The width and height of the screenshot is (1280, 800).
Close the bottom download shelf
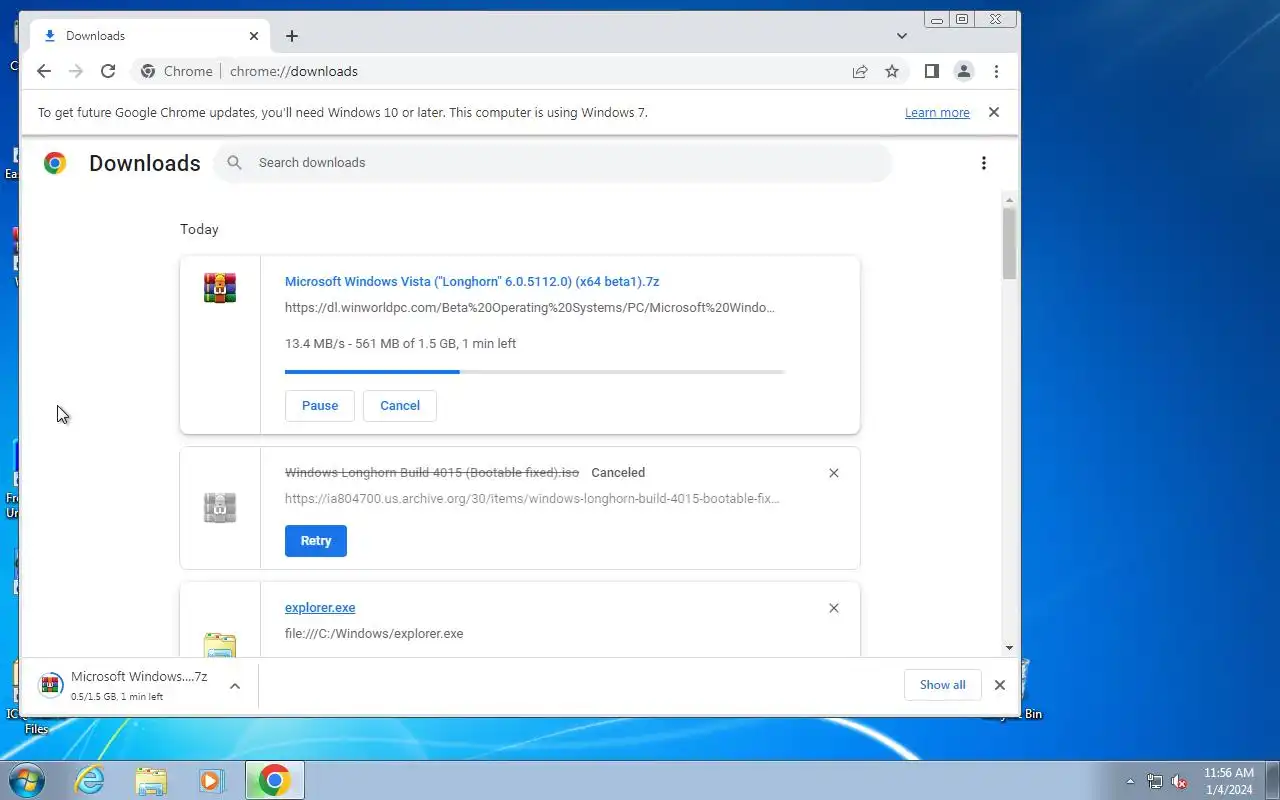(x=999, y=685)
